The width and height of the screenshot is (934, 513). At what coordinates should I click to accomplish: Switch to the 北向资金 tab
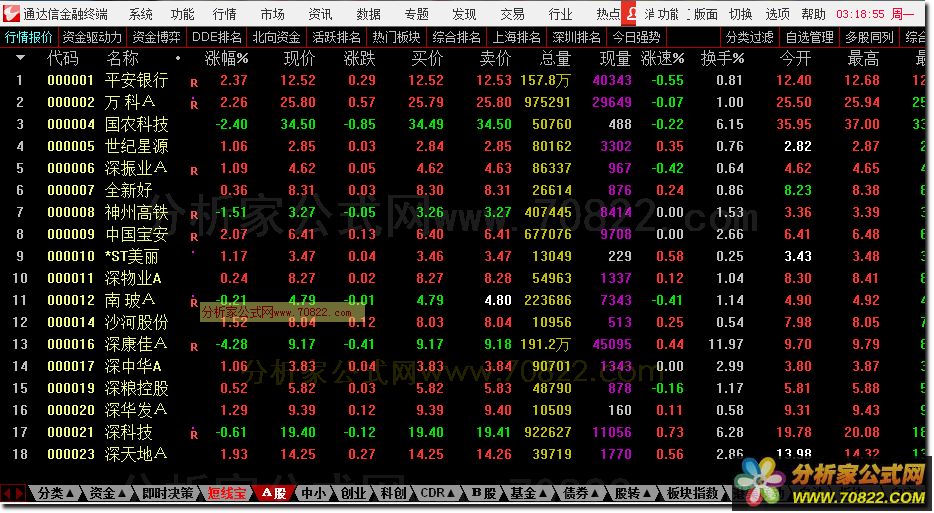pos(276,37)
